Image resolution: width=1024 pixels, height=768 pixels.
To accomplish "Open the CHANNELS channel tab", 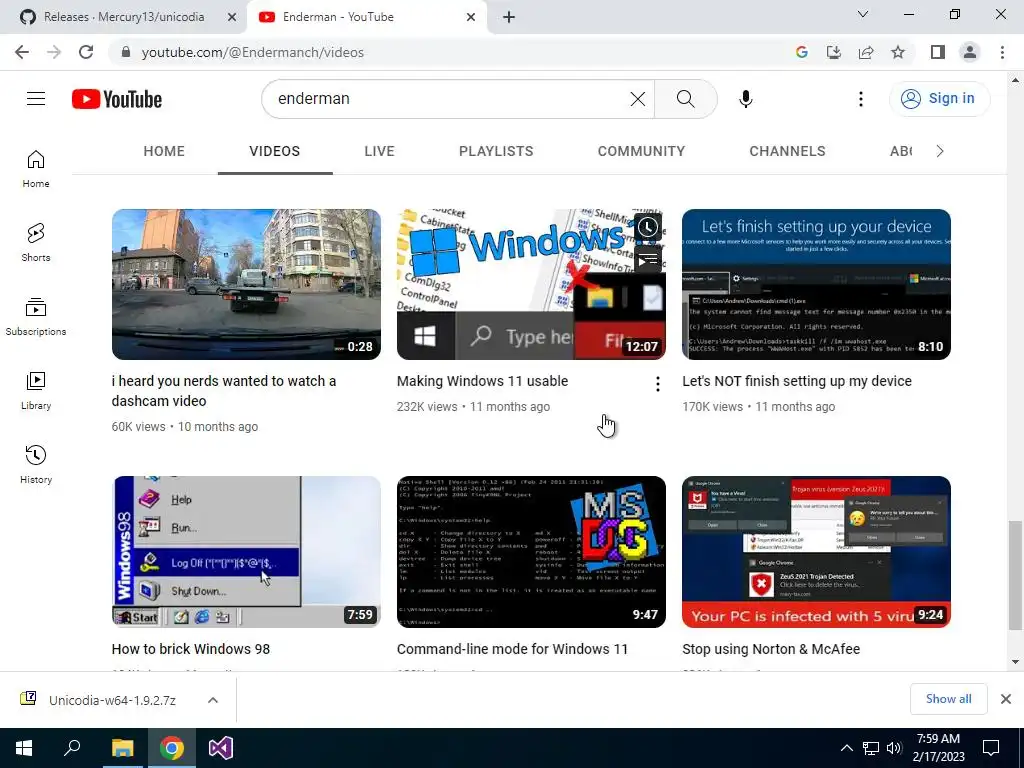I will 788,152.
